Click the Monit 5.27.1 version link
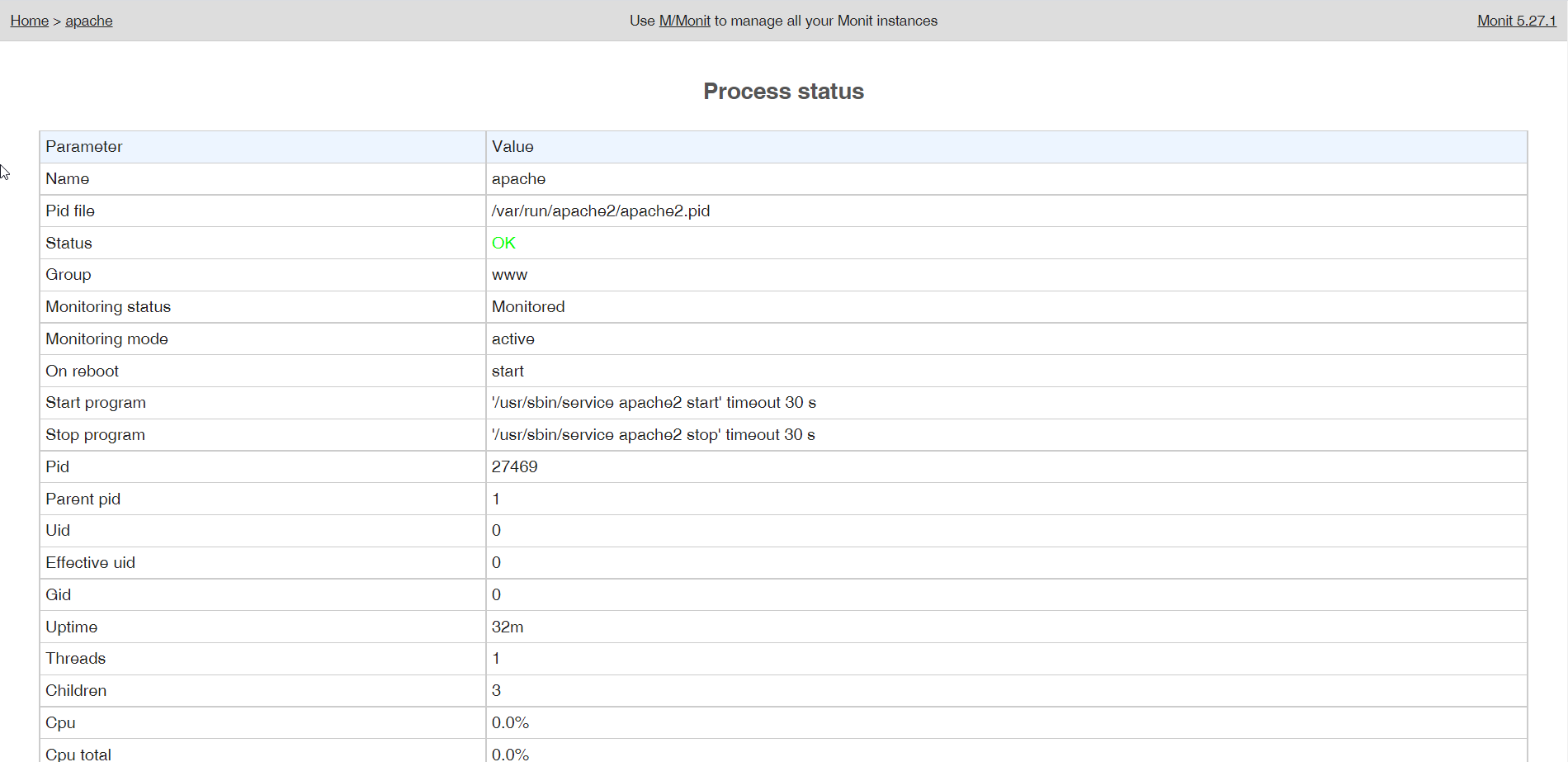The width and height of the screenshot is (1568, 762). tap(1516, 21)
